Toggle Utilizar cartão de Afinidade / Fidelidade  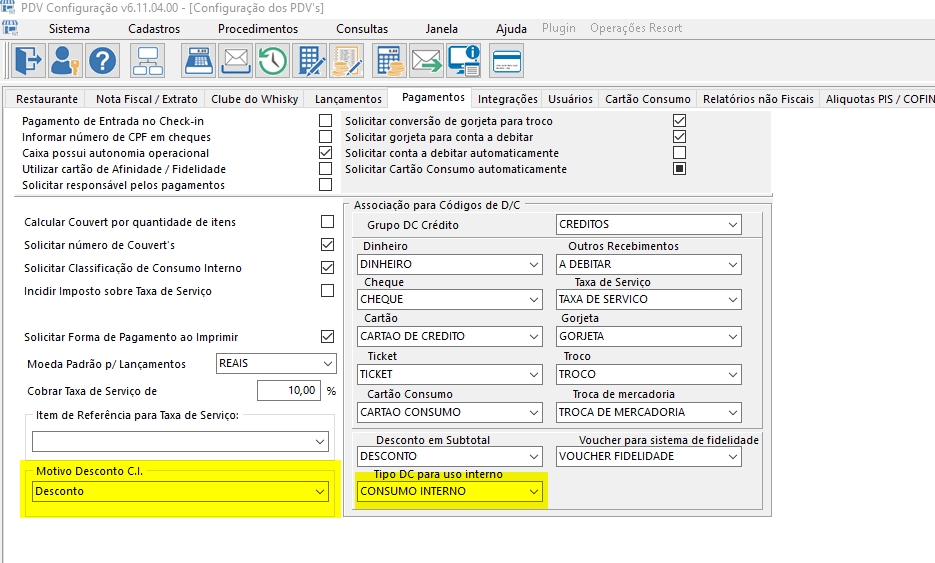tap(326, 169)
